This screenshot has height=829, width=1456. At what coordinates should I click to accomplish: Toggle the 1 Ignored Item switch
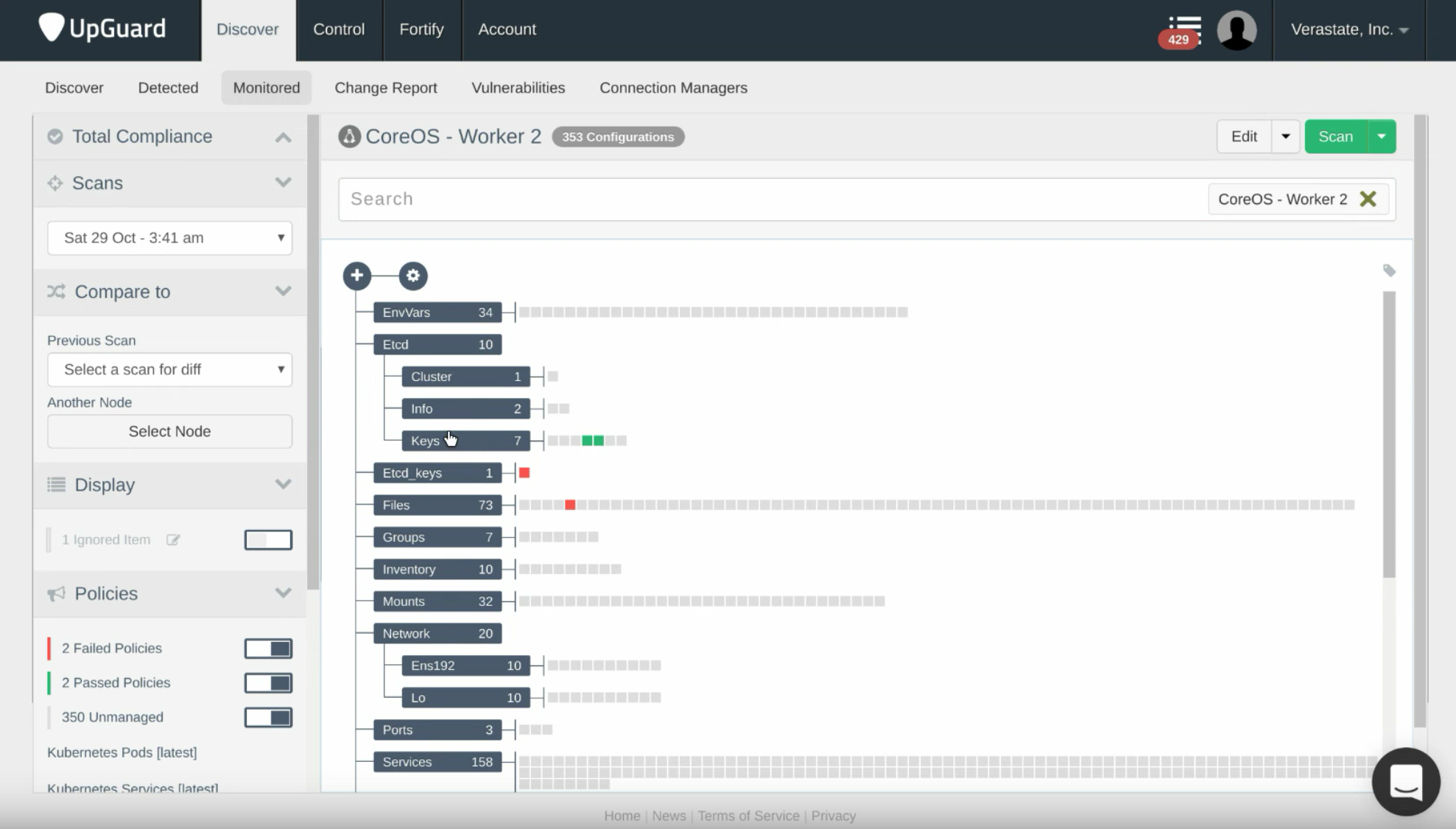[x=268, y=539]
